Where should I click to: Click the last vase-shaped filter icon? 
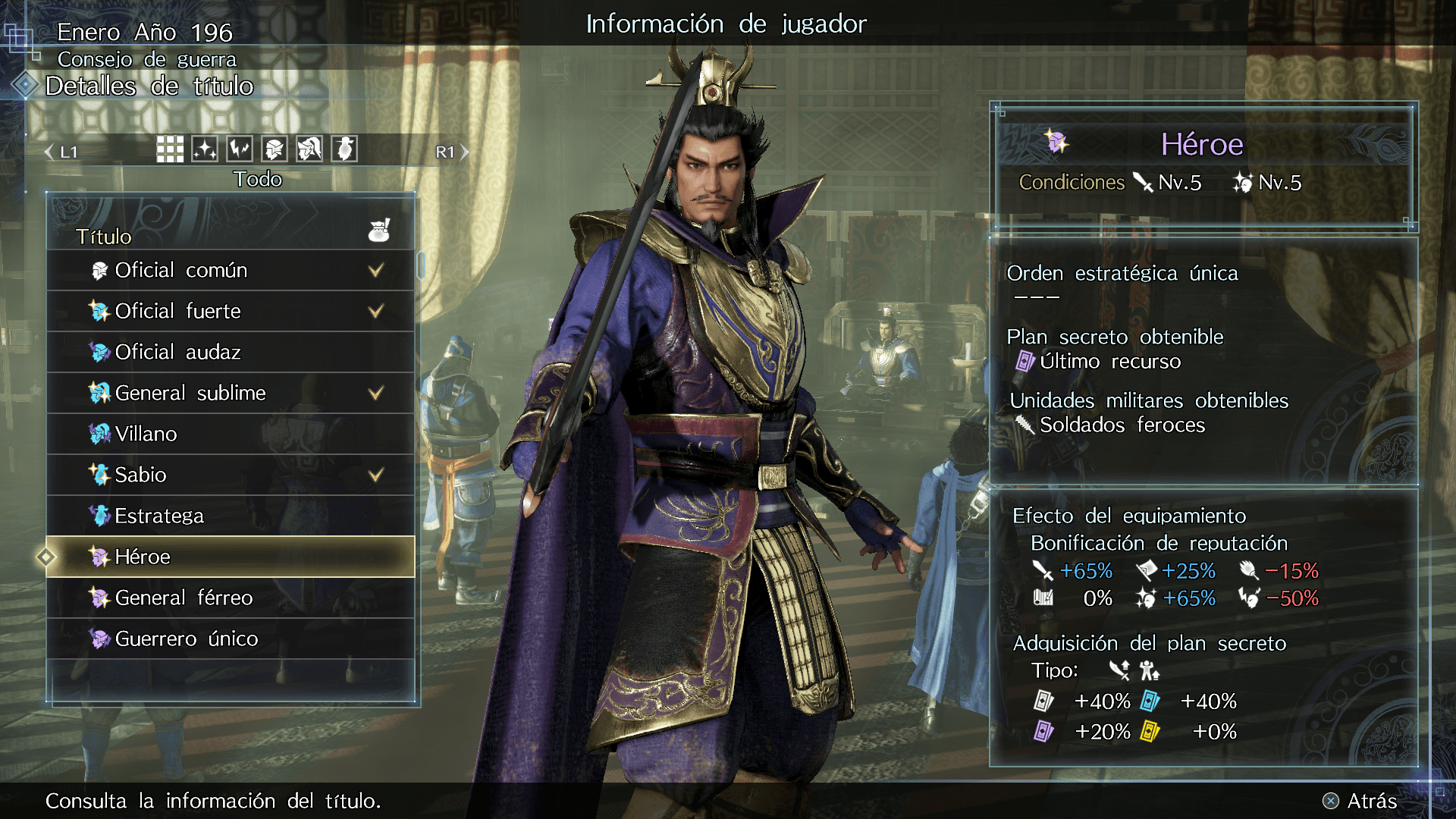344,149
